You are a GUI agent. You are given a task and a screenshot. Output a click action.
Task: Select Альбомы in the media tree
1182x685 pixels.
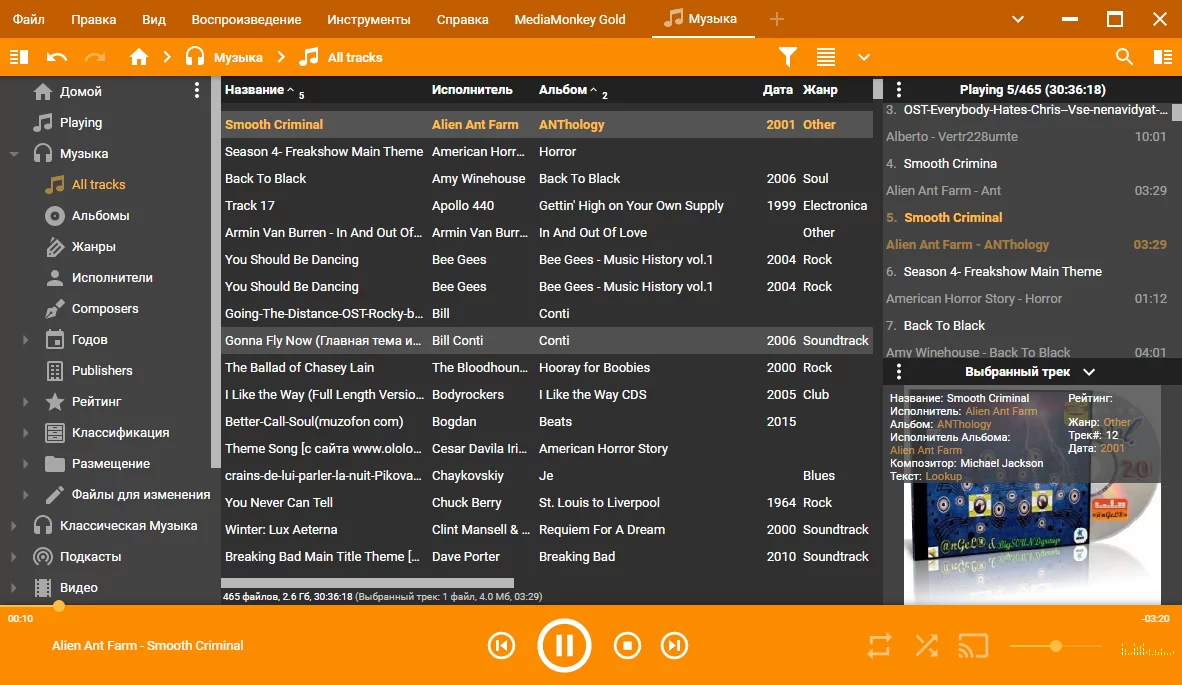(x=100, y=216)
